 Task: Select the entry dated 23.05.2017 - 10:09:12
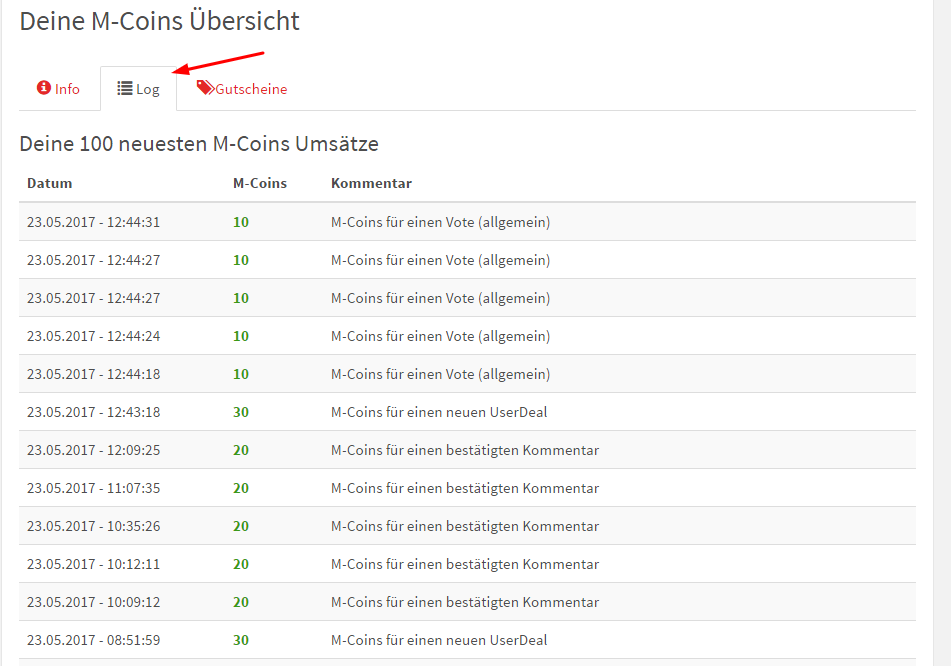point(93,602)
